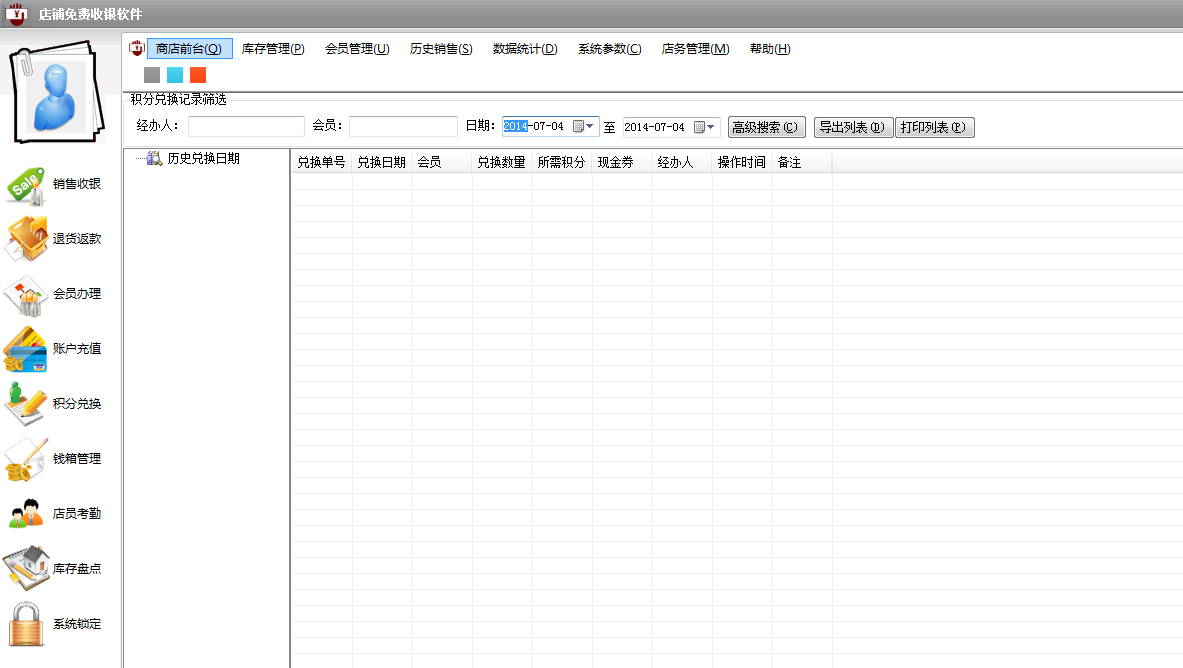Sort by 兑换日期 column header
This screenshot has height=668, width=1183.
[x=382, y=162]
